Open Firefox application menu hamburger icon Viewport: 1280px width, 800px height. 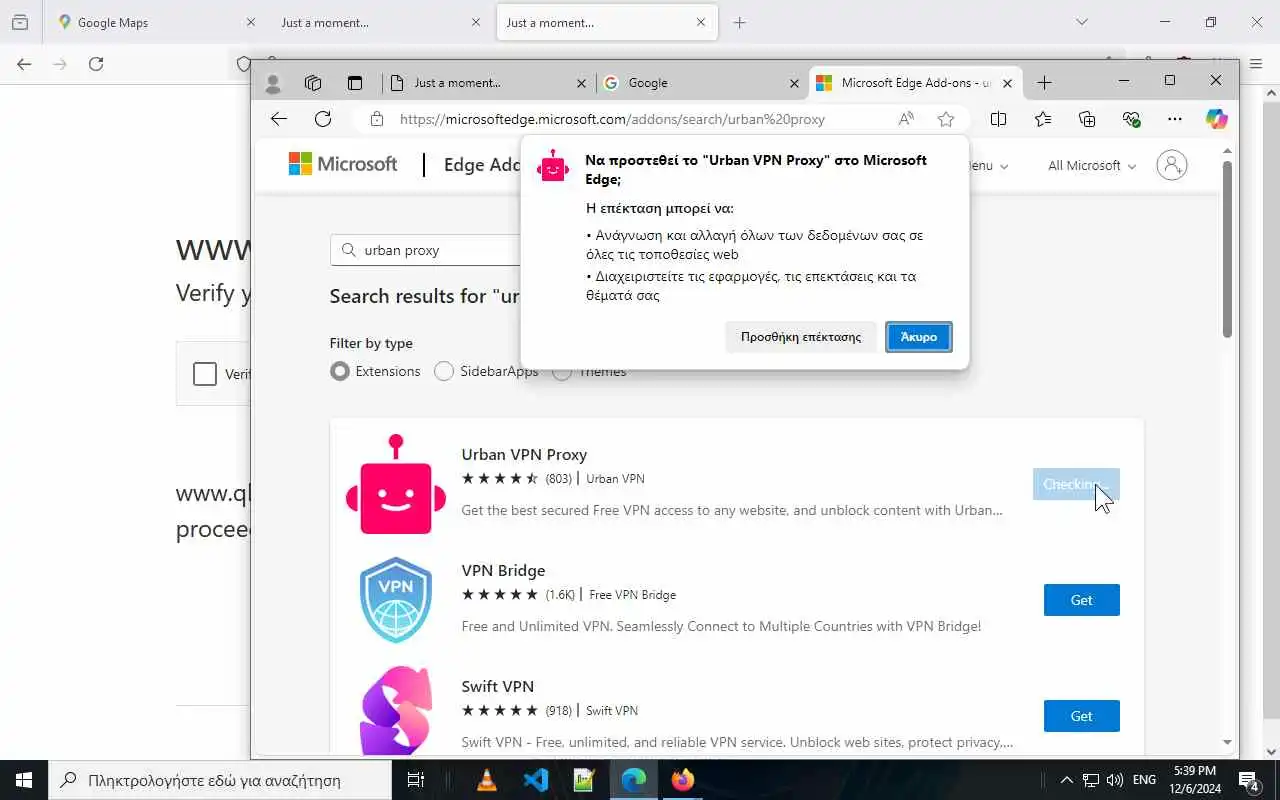coord(1257,64)
